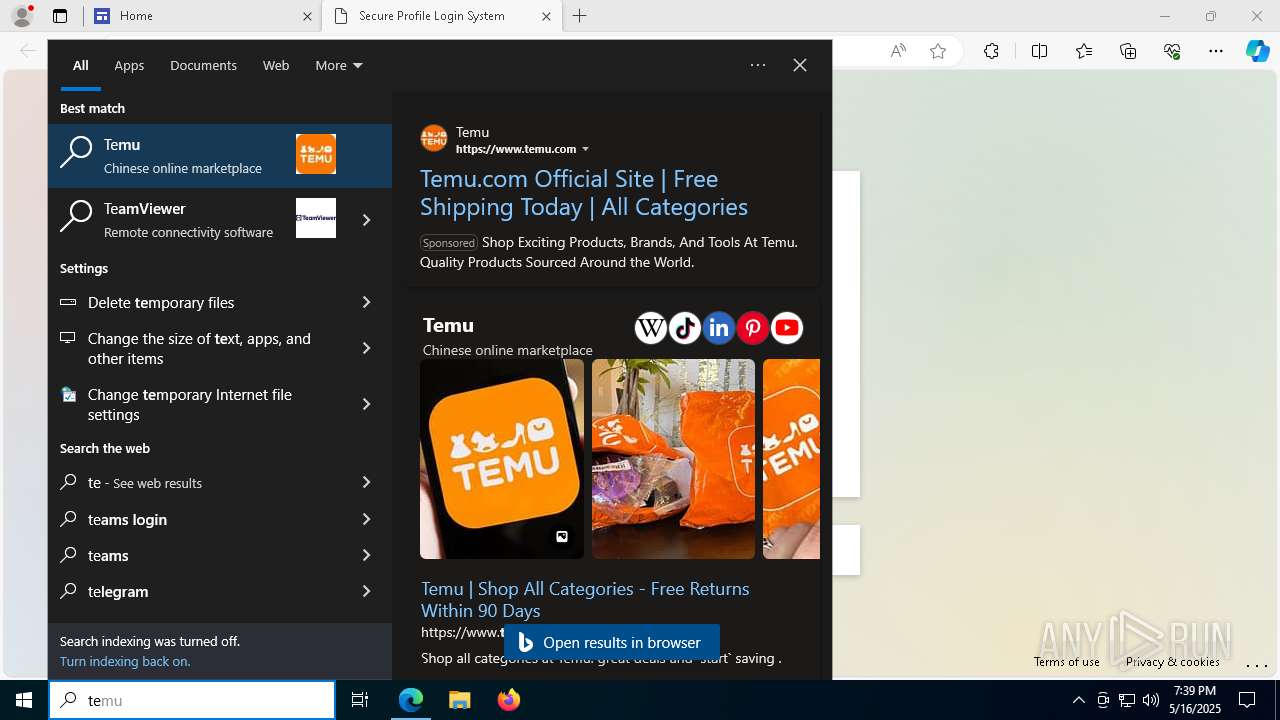This screenshot has width=1280, height=720.
Task: Add this page to favorites star
Action: (938, 51)
